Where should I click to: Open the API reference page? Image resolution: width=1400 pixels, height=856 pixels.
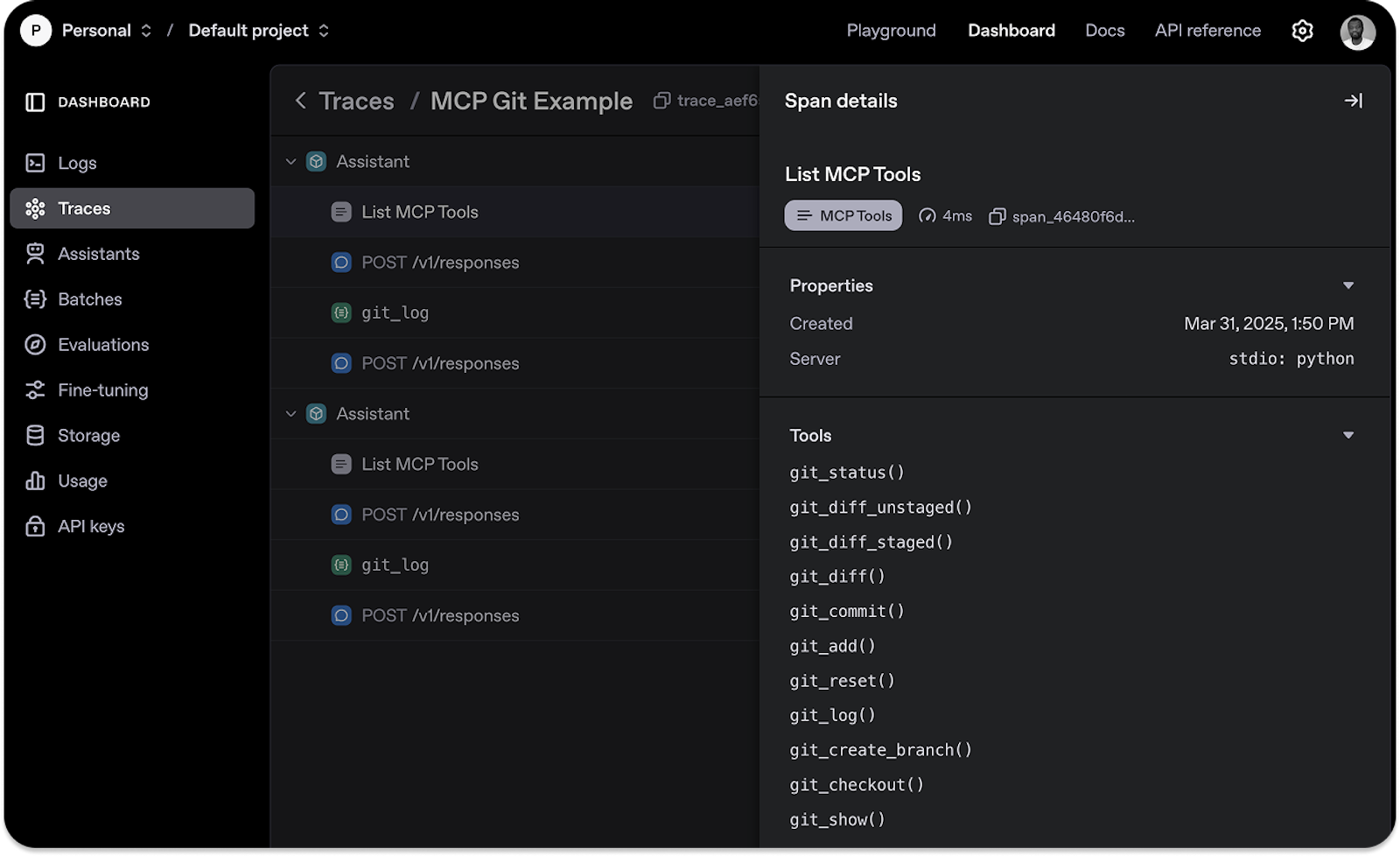(x=1207, y=30)
